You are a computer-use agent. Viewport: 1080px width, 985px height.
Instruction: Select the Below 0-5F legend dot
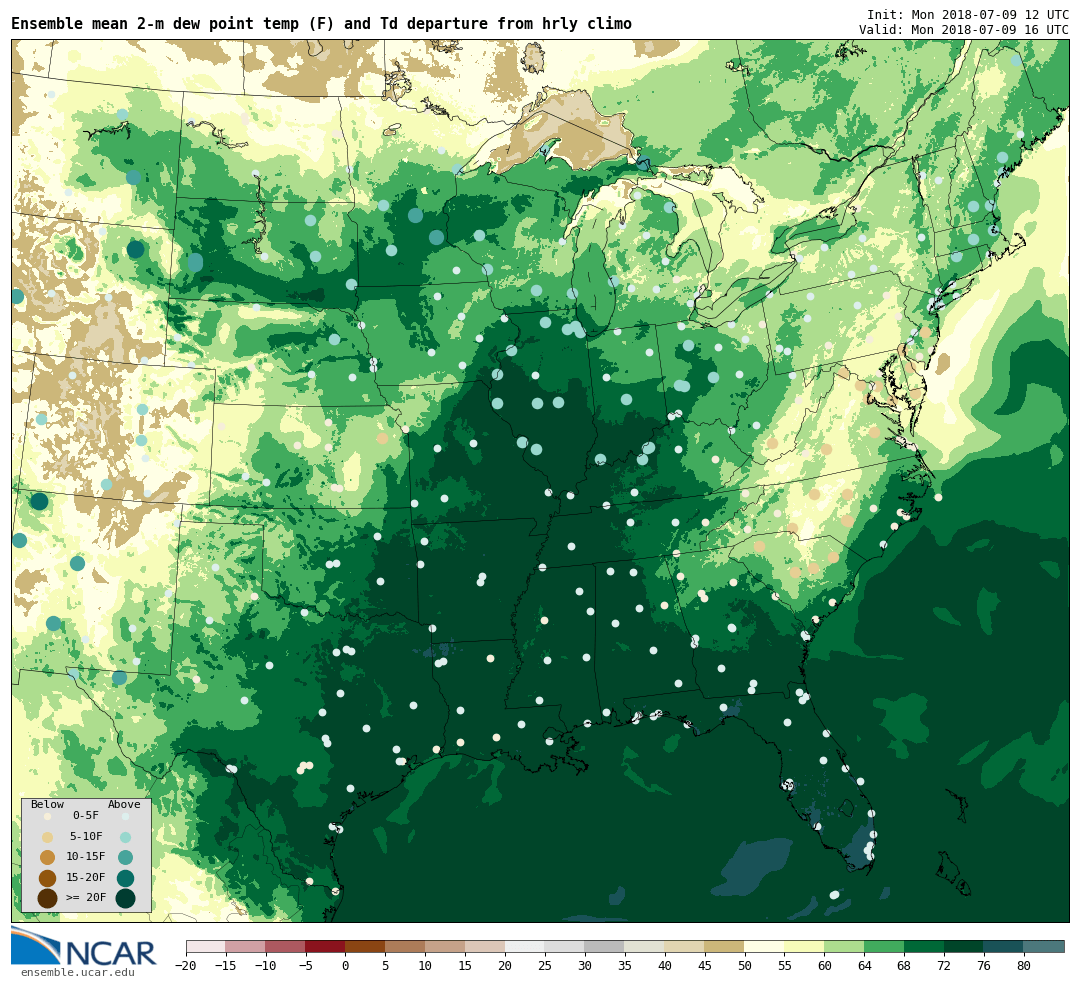tap(48, 816)
